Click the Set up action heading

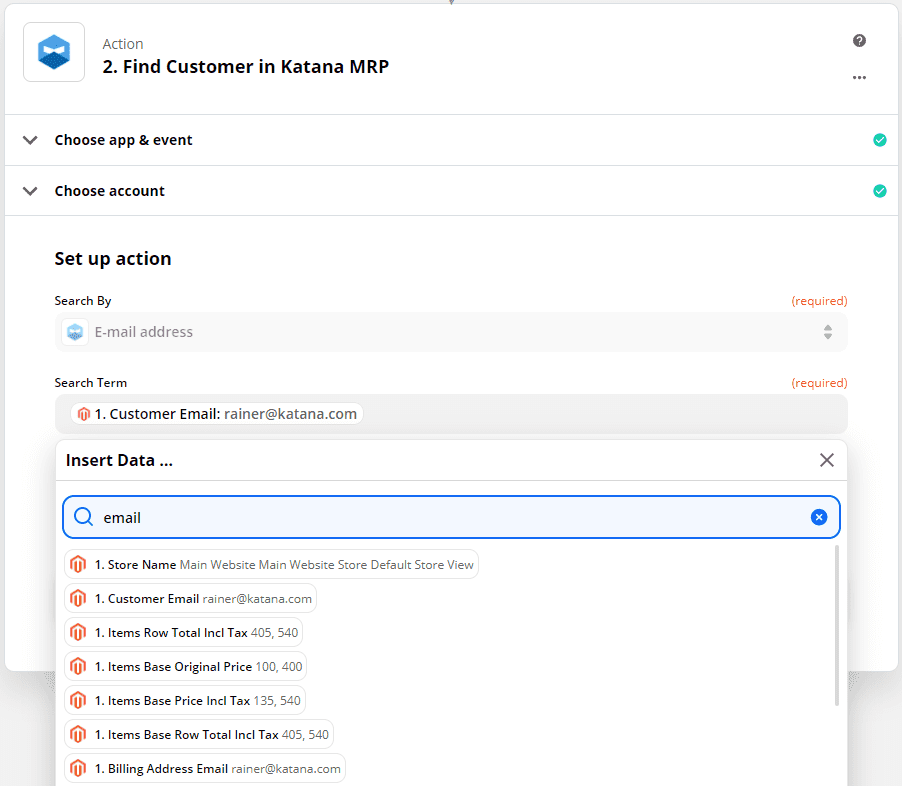point(113,258)
